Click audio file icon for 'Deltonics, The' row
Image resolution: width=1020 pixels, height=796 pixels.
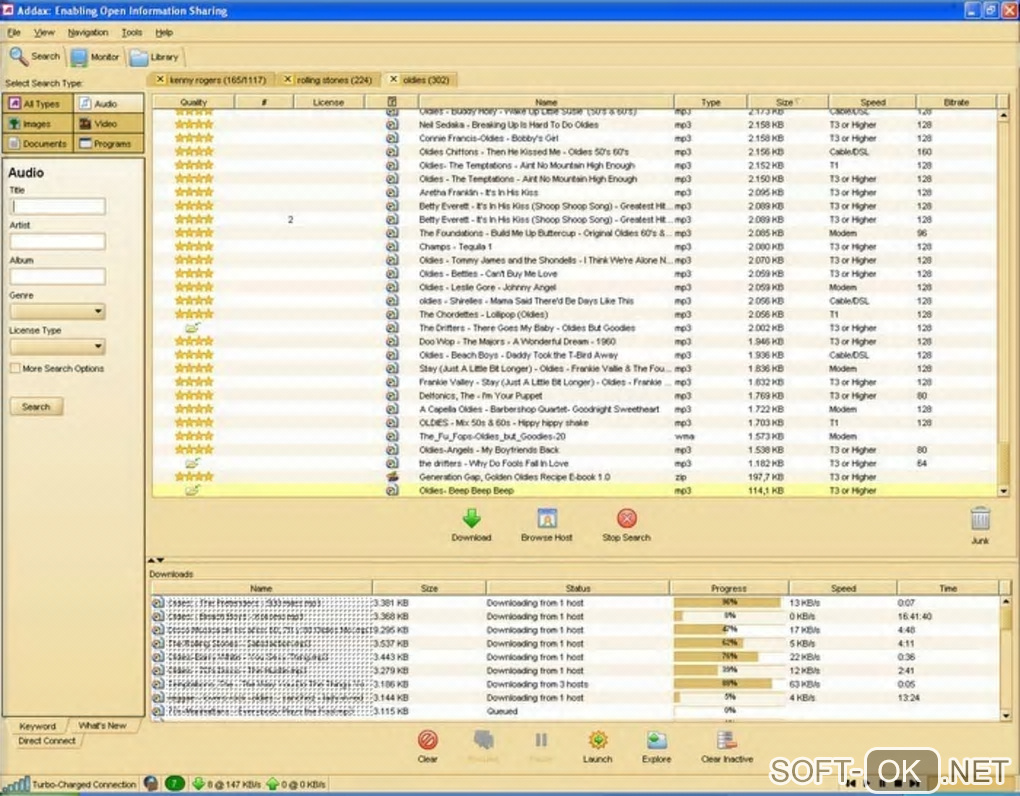(x=392, y=395)
